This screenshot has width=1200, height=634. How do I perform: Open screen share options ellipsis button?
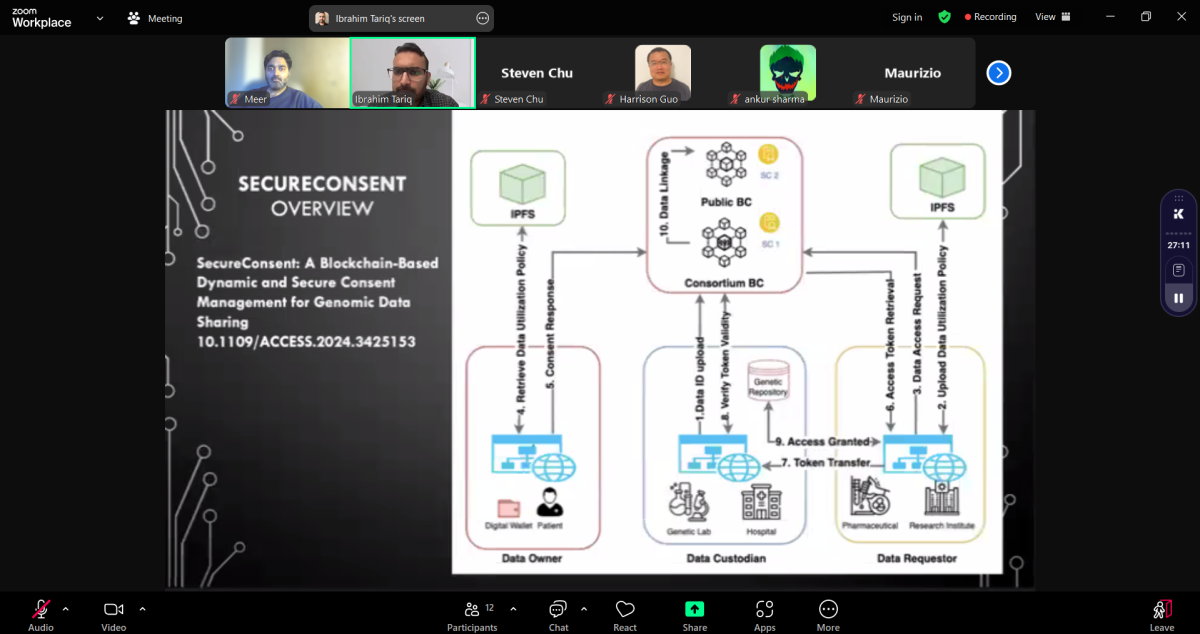(x=482, y=18)
